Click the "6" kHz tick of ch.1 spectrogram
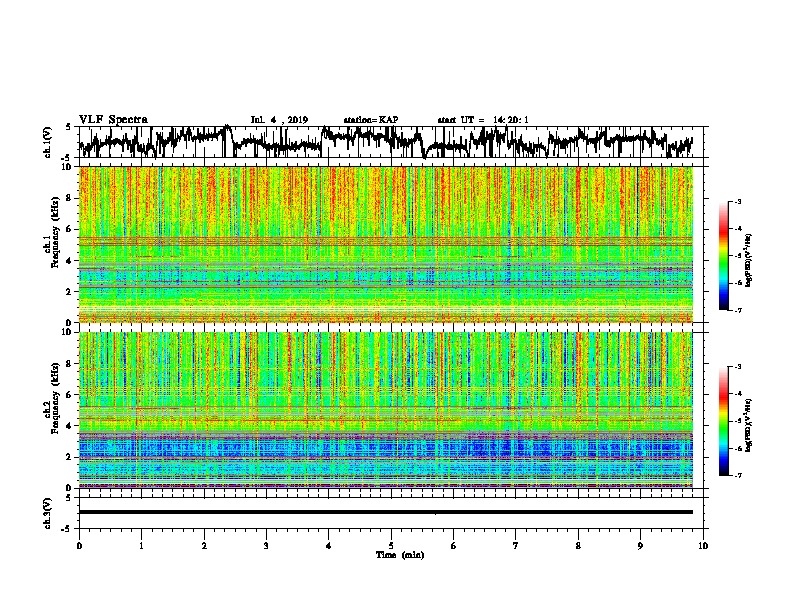This screenshot has height=612, width=792. point(69,229)
